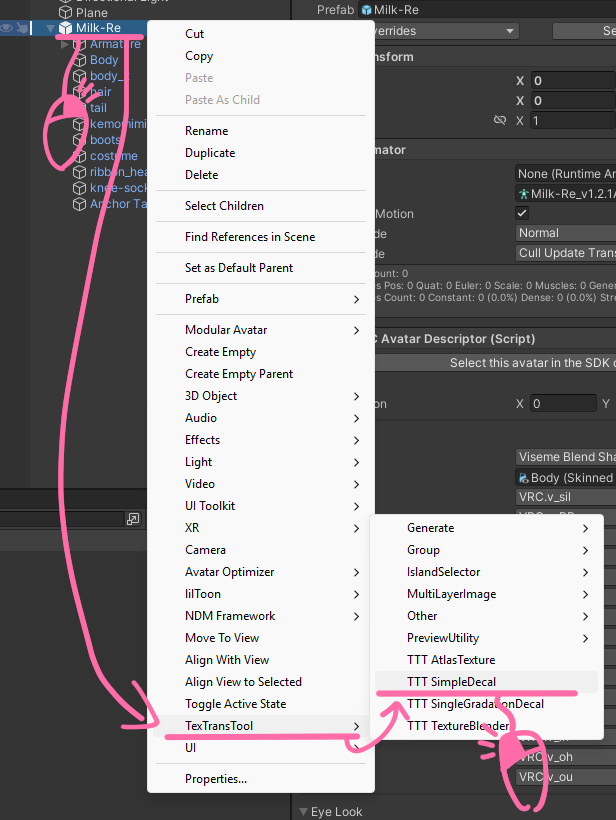Screen dimensions: 616x820
Task: Click the Plane object cube icon
Action: [x=65, y=12]
